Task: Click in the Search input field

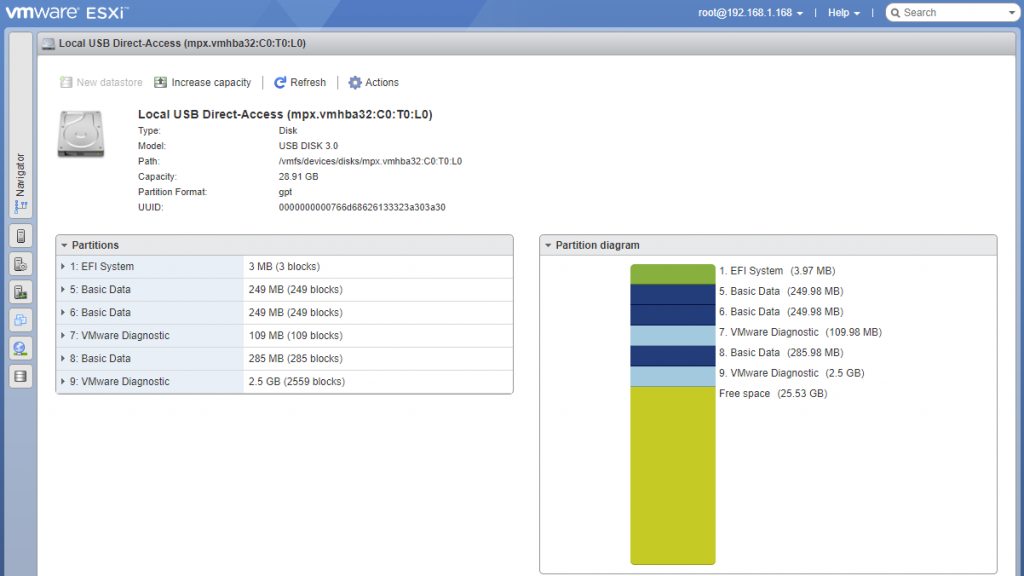Action: click(955, 13)
